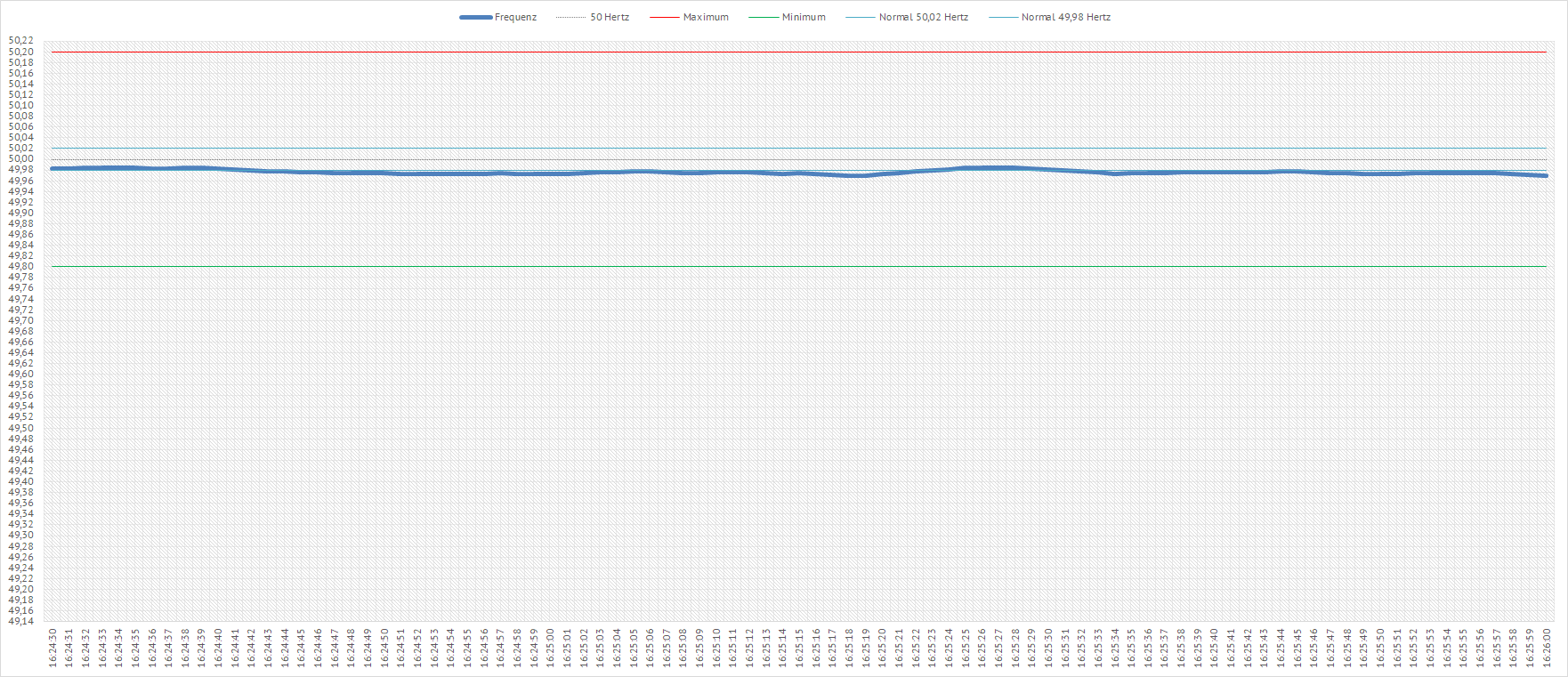Click the thick blue Frequenz legend swatch
Screen dimensions: 1568x677
point(476,17)
